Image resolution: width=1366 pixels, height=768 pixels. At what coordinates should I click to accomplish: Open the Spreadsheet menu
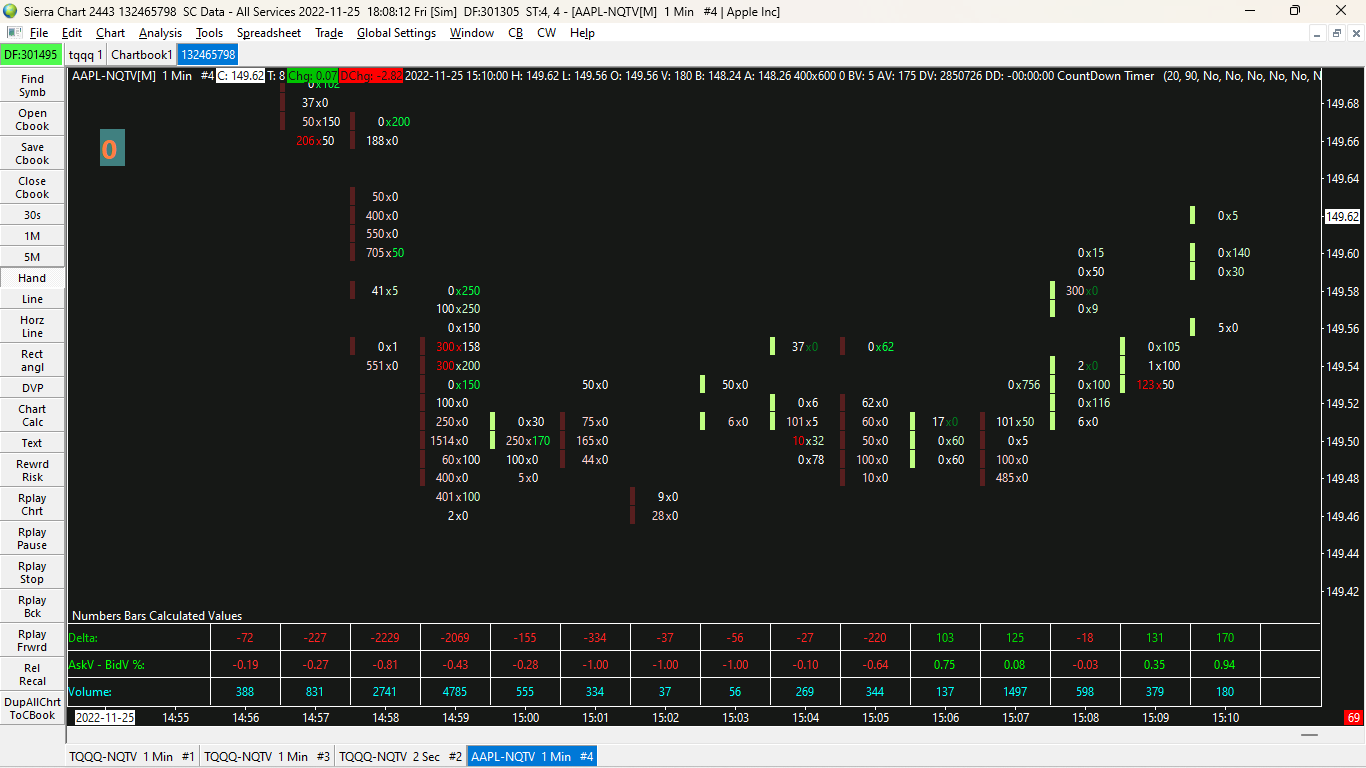click(x=268, y=33)
